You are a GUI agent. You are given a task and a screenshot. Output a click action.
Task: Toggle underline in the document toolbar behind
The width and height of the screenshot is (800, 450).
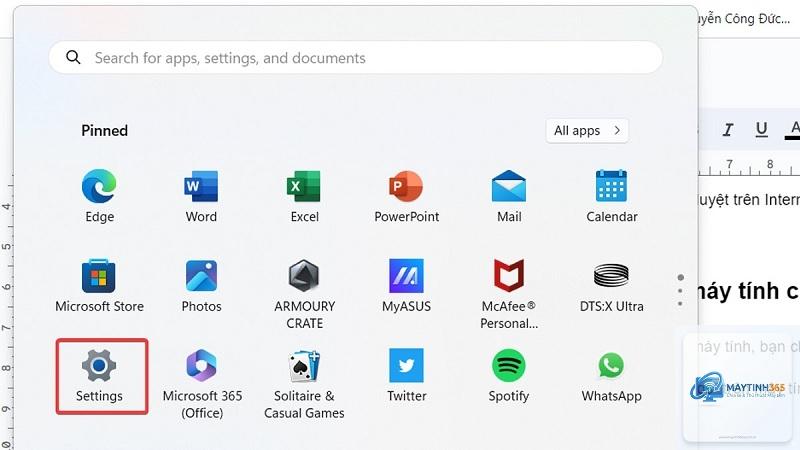click(761, 130)
